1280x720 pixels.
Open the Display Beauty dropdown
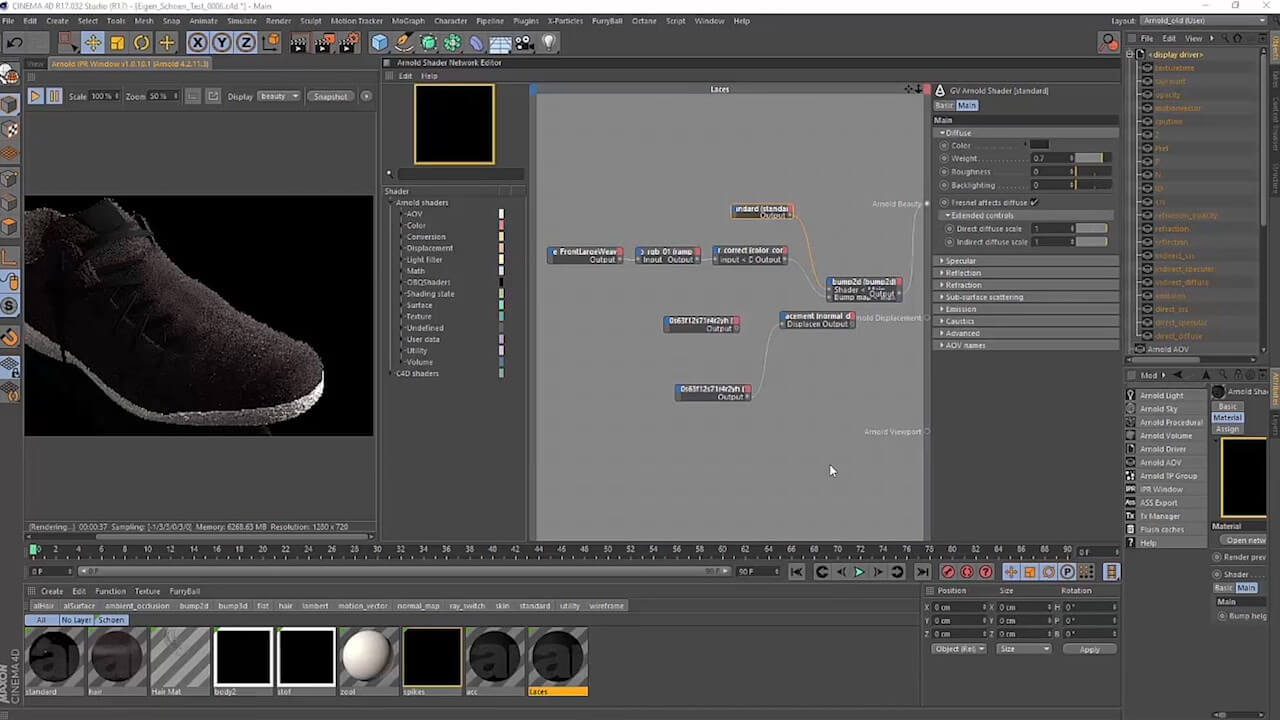click(279, 96)
